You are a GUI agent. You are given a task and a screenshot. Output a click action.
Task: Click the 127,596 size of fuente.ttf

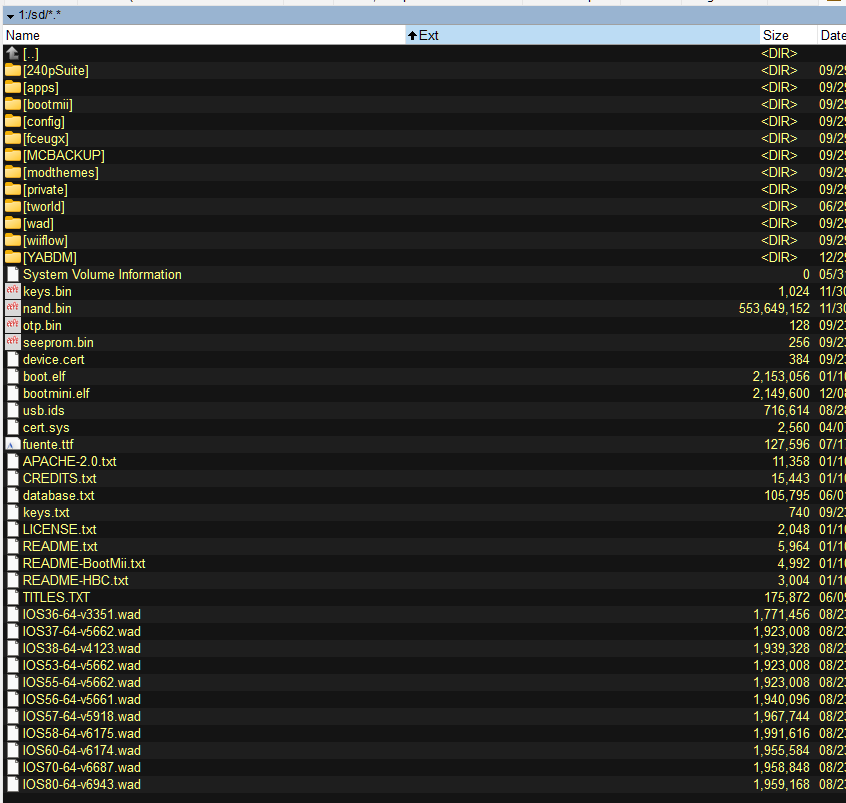tap(787, 445)
